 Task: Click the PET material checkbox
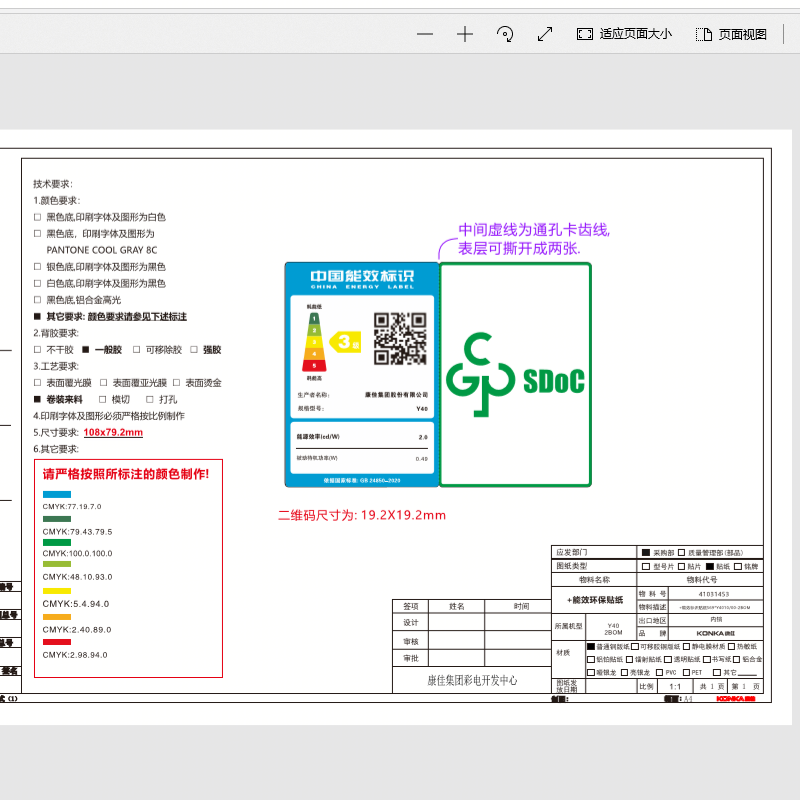[x=686, y=672]
